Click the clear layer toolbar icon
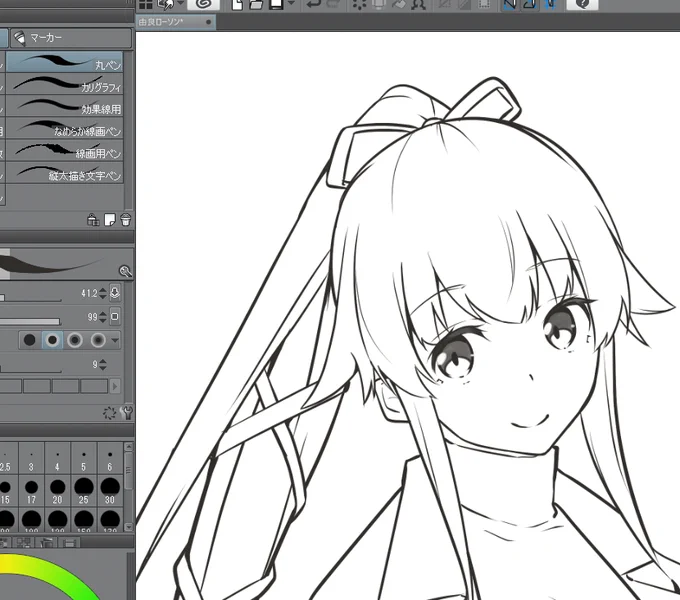This screenshot has width=680, height=600. tap(359, 4)
